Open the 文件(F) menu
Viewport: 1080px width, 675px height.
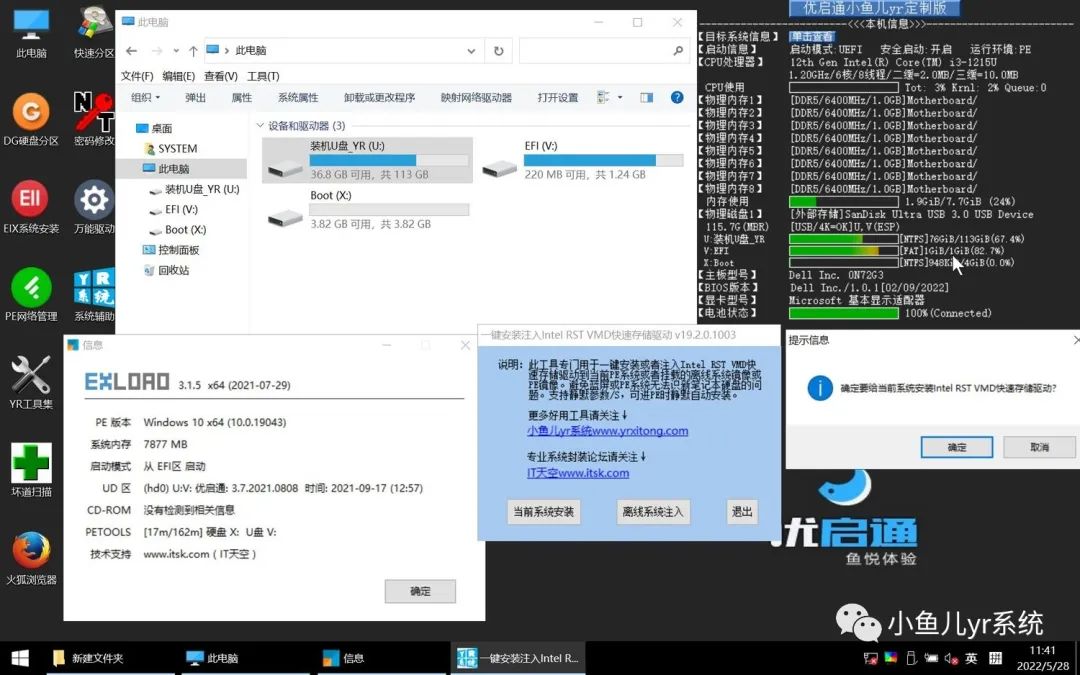[x=137, y=76]
